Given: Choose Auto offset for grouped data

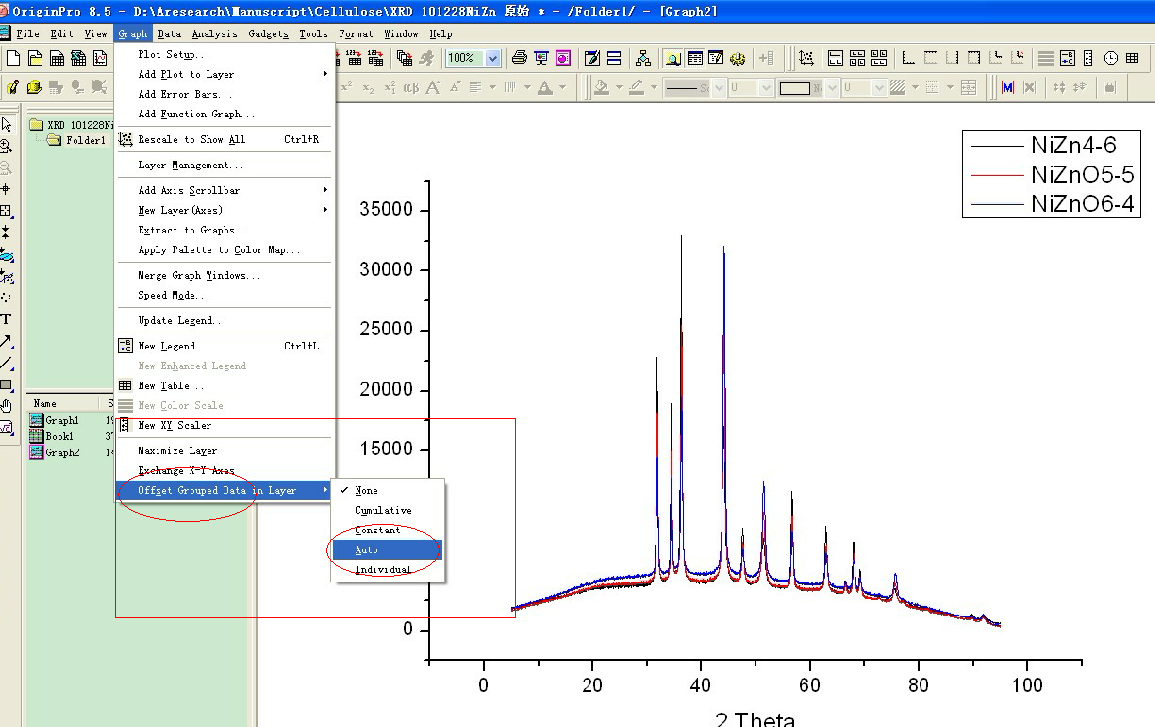Looking at the screenshot, I should [366, 550].
